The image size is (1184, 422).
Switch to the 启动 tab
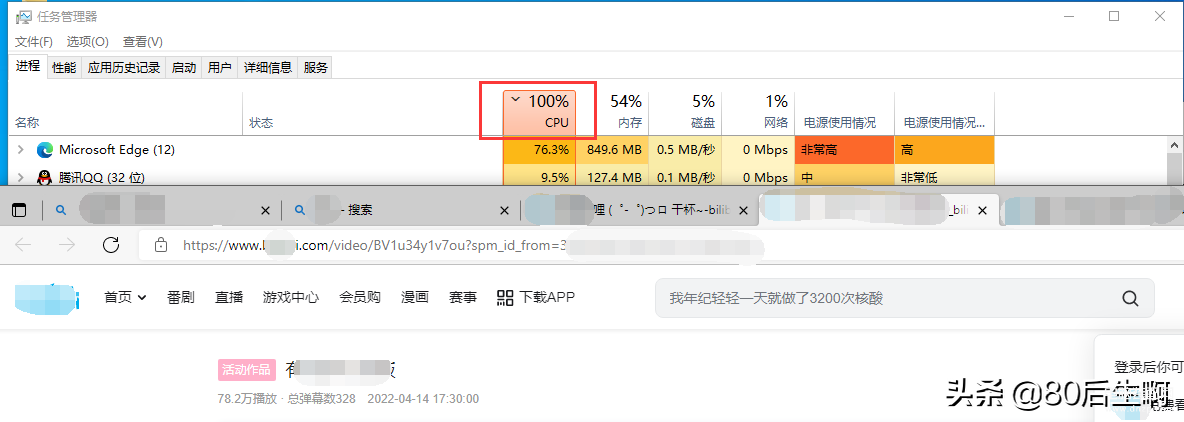pos(183,67)
